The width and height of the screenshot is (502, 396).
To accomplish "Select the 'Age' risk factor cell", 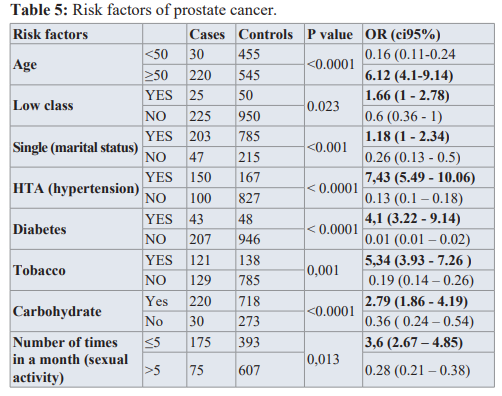I will tap(25, 65).
